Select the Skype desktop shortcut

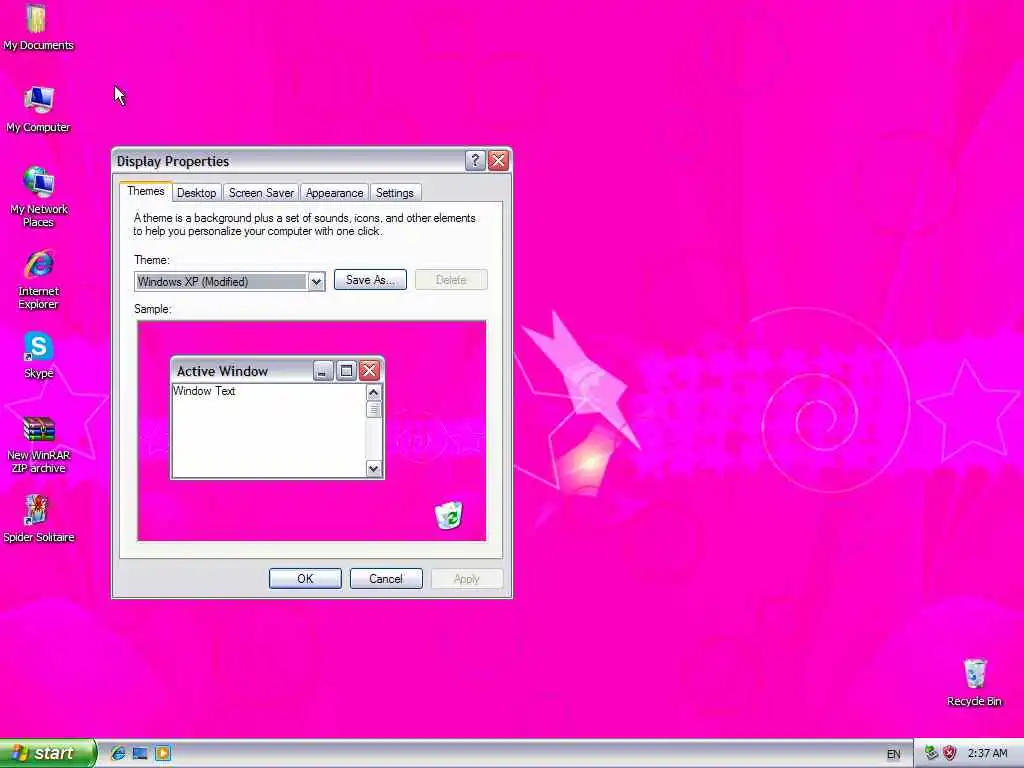tap(38, 356)
